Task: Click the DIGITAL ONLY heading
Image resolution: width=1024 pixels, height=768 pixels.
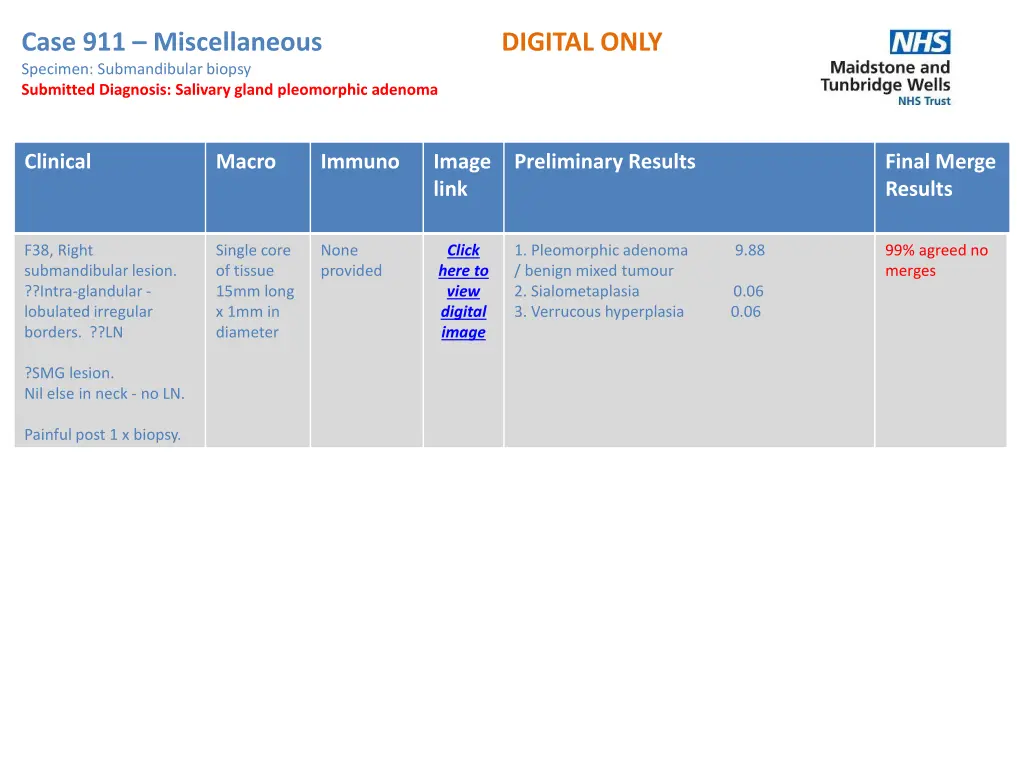Action: [582, 42]
